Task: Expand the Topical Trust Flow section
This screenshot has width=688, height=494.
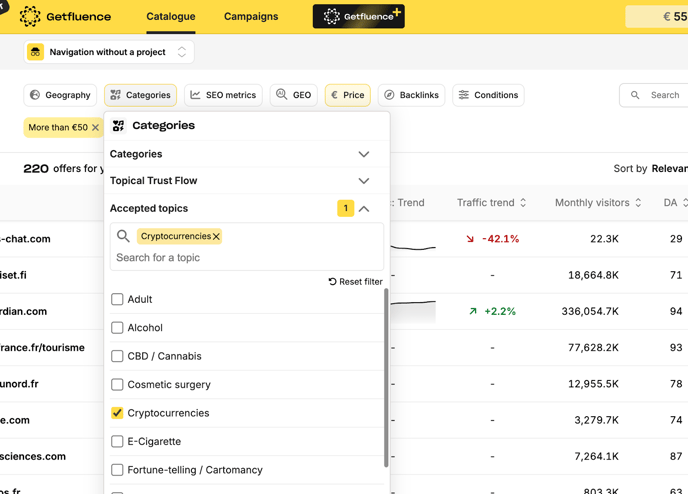Action: 364,181
